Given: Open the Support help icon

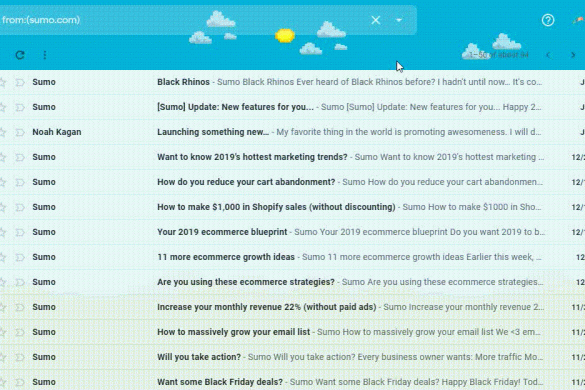Looking at the screenshot, I should [548, 20].
